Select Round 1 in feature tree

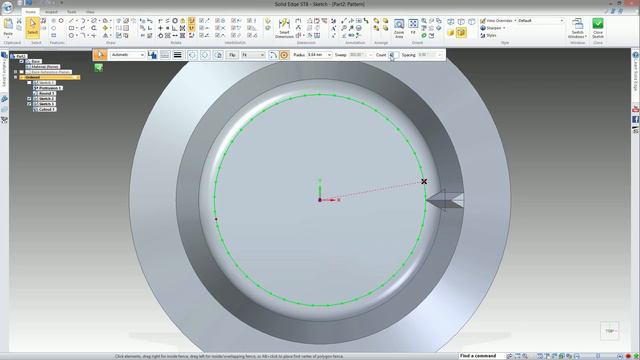click(x=44, y=93)
